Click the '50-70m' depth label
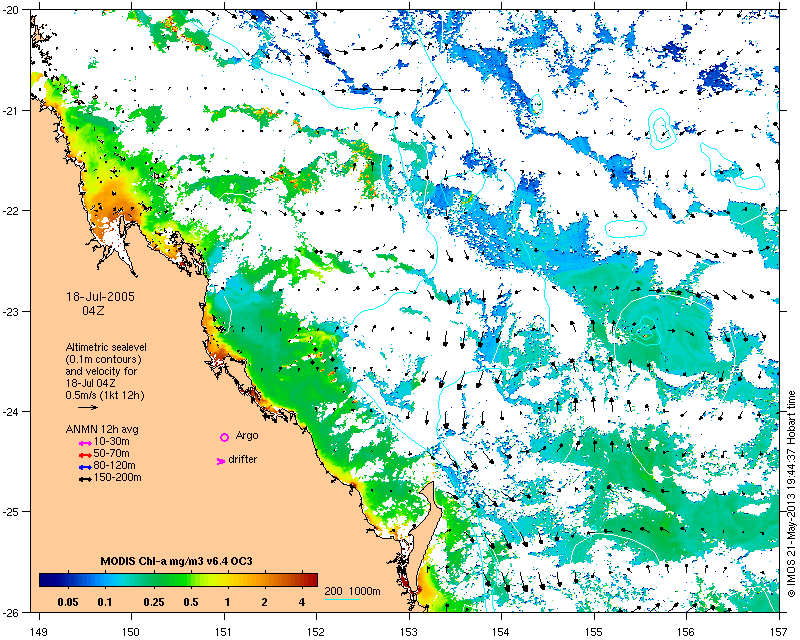 pyautogui.click(x=112, y=453)
